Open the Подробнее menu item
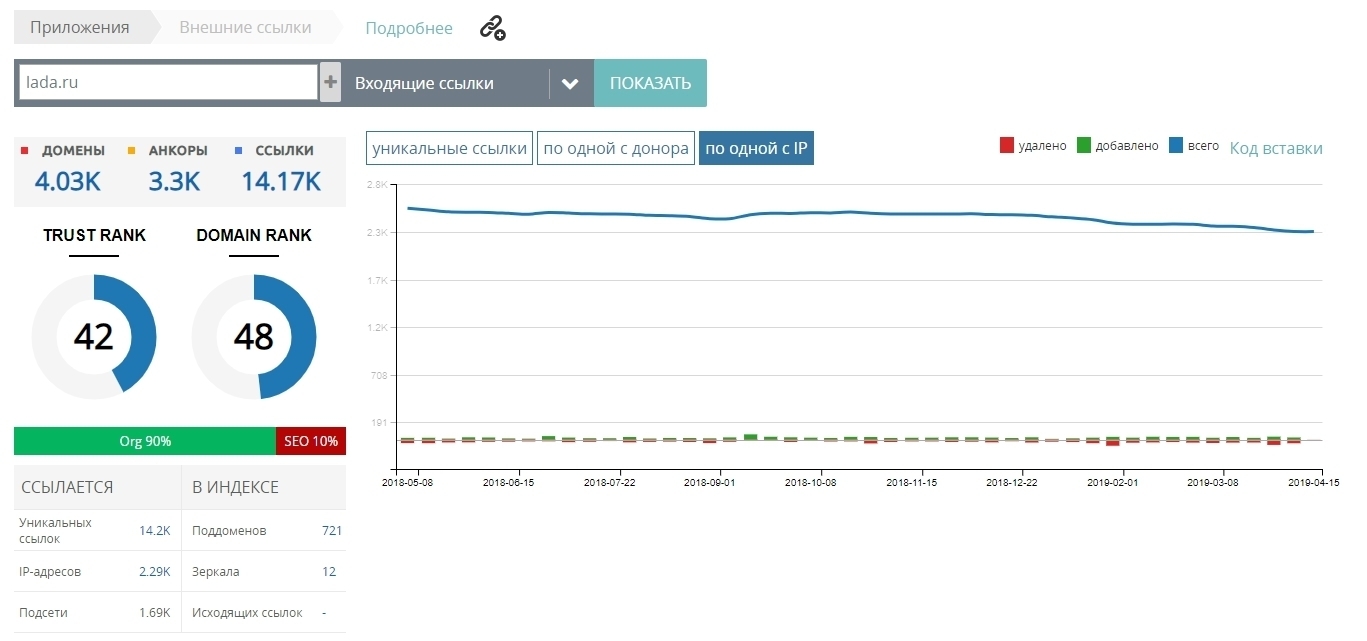The height and width of the screenshot is (641, 1367). coord(409,28)
